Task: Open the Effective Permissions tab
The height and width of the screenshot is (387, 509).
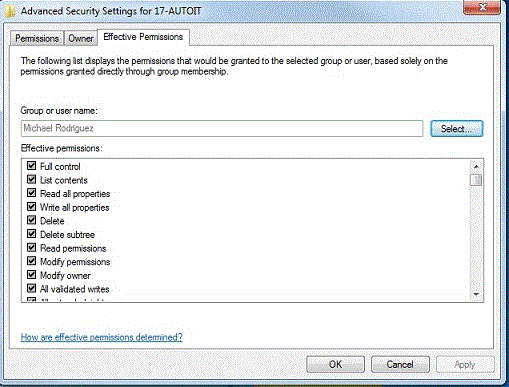Action: (143, 37)
